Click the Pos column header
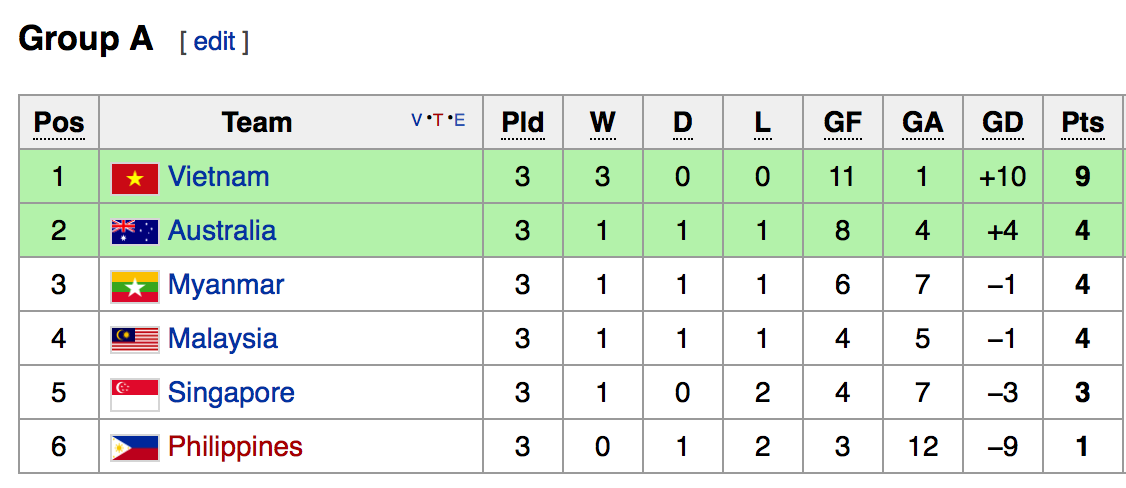The image size is (1126, 488). click(x=59, y=123)
